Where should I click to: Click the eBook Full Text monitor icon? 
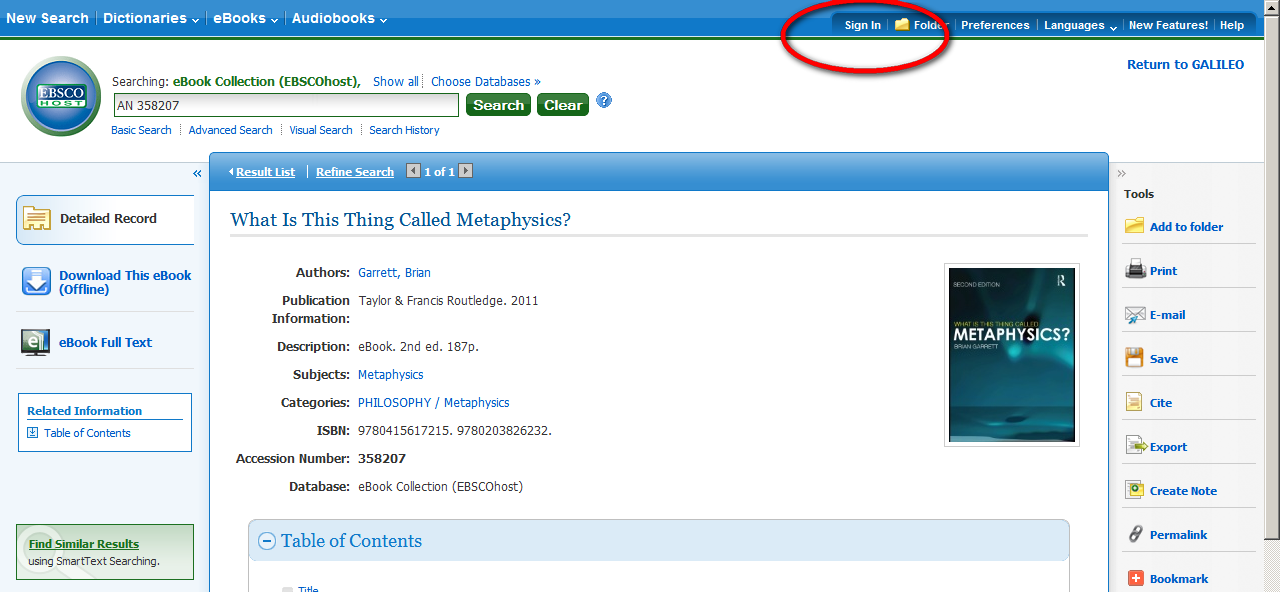pyautogui.click(x=36, y=342)
